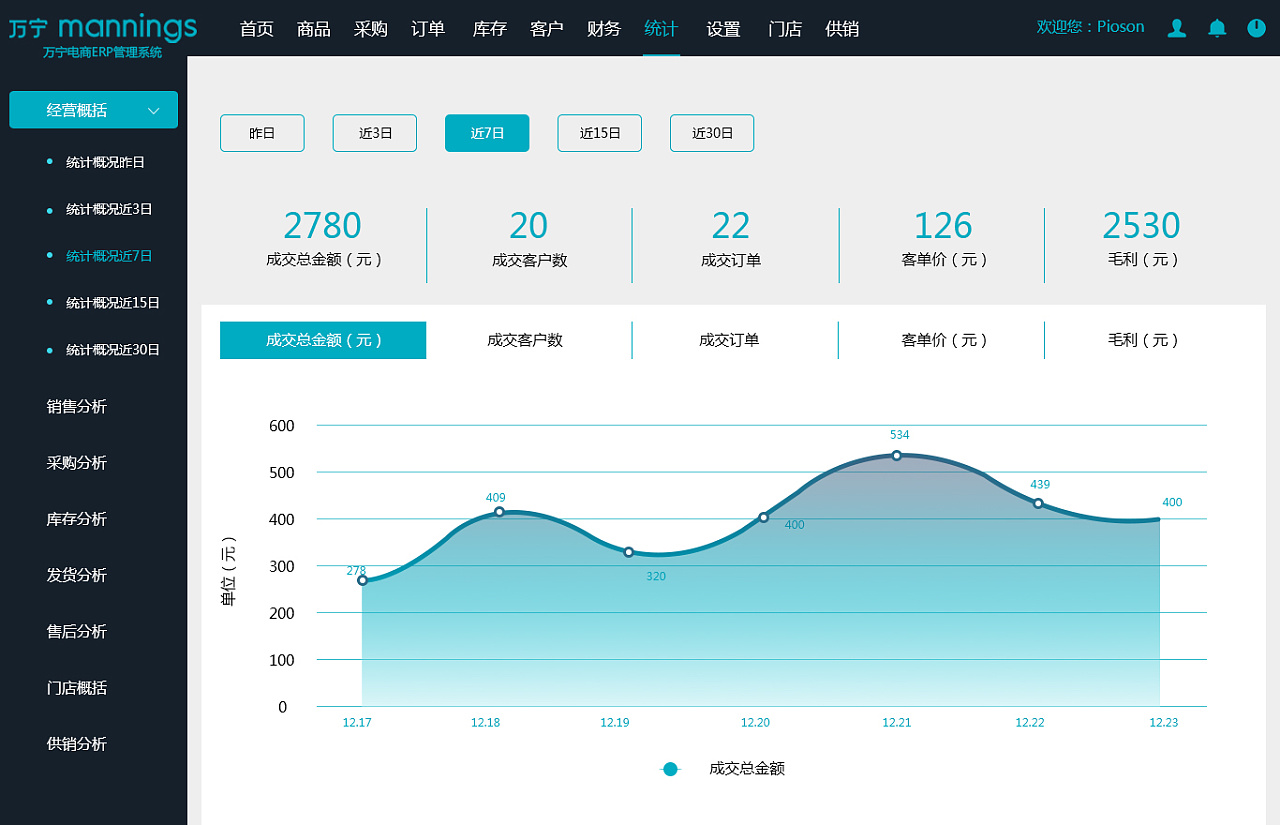The width and height of the screenshot is (1280, 825).
Task: Click the clock icon at top right
Action: point(1256,29)
